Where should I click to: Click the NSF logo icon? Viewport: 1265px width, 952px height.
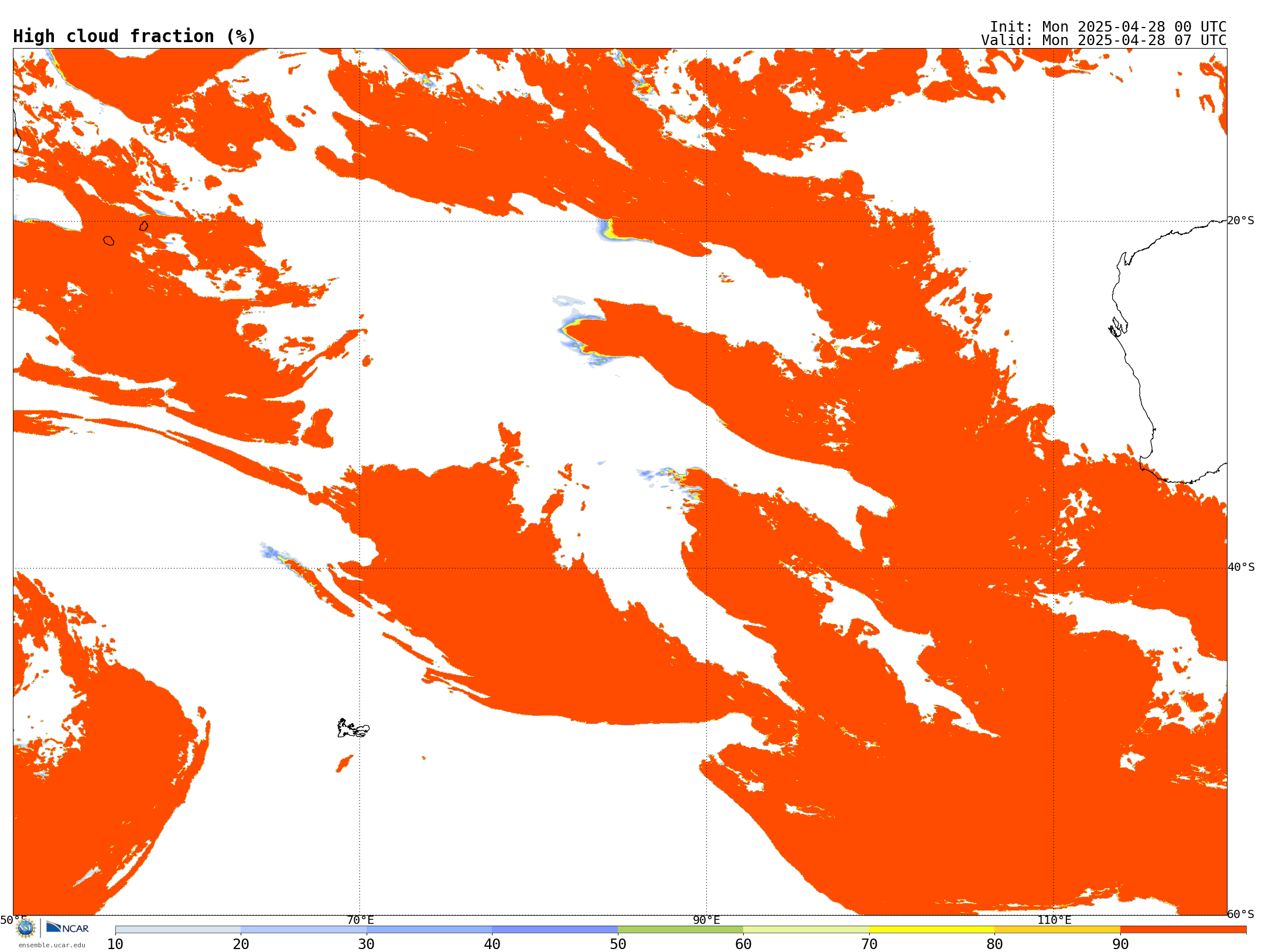26,928
